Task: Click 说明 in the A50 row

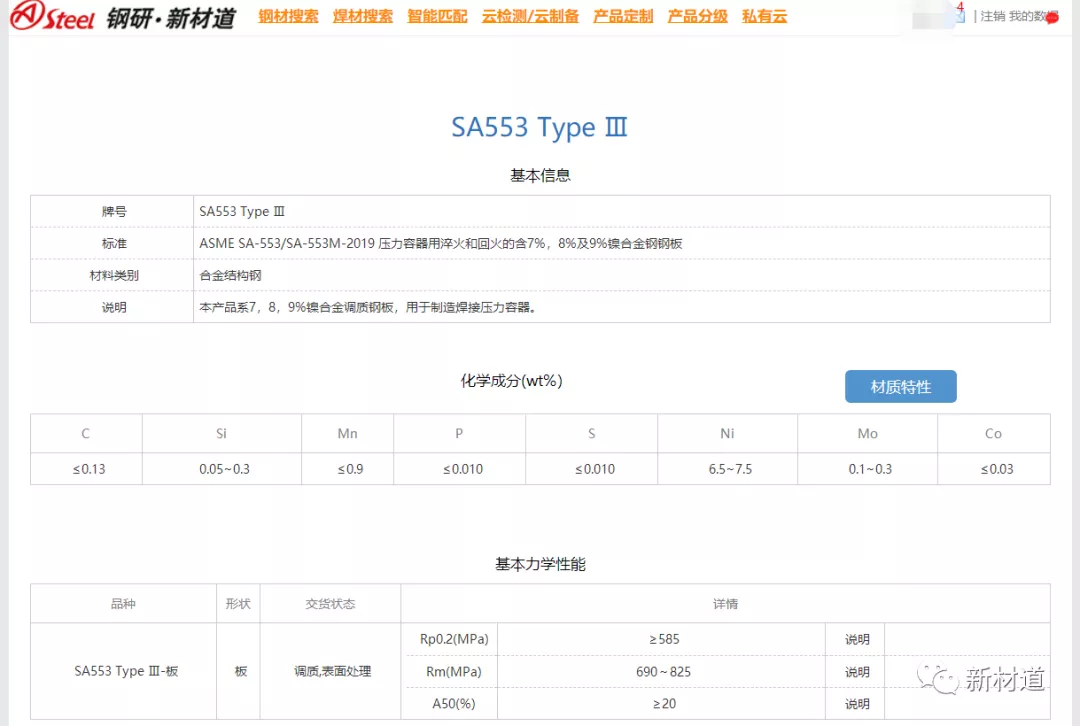Action: [x=857, y=704]
